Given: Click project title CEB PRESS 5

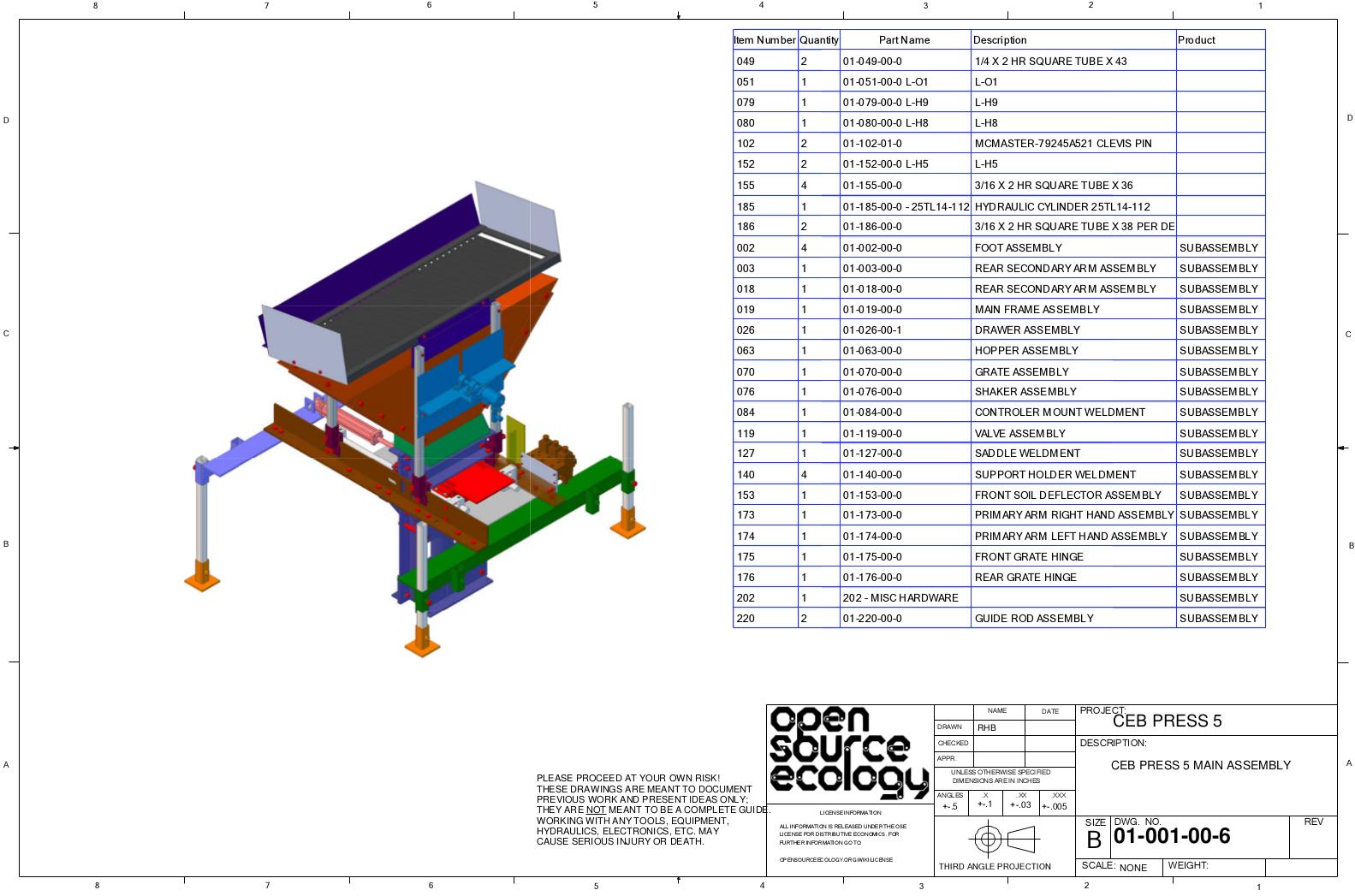Looking at the screenshot, I should 1167,721.
